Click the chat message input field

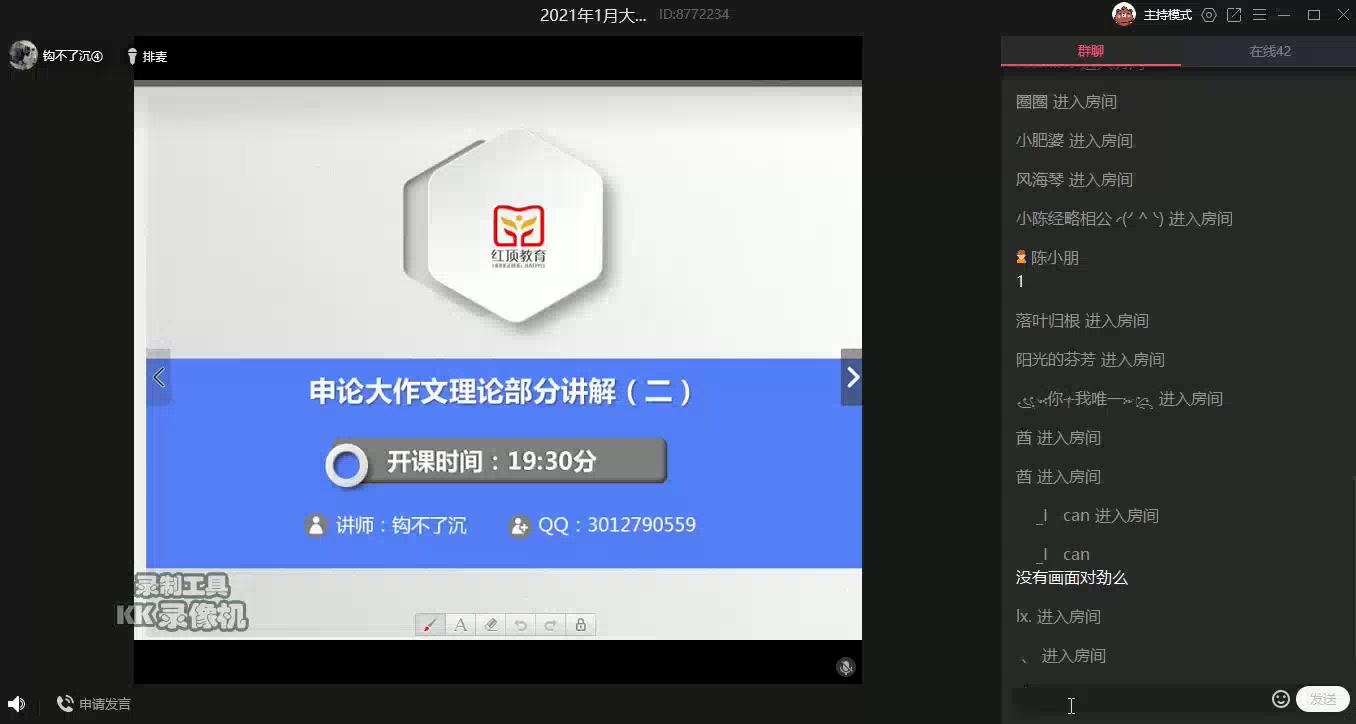coord(1140,700)
